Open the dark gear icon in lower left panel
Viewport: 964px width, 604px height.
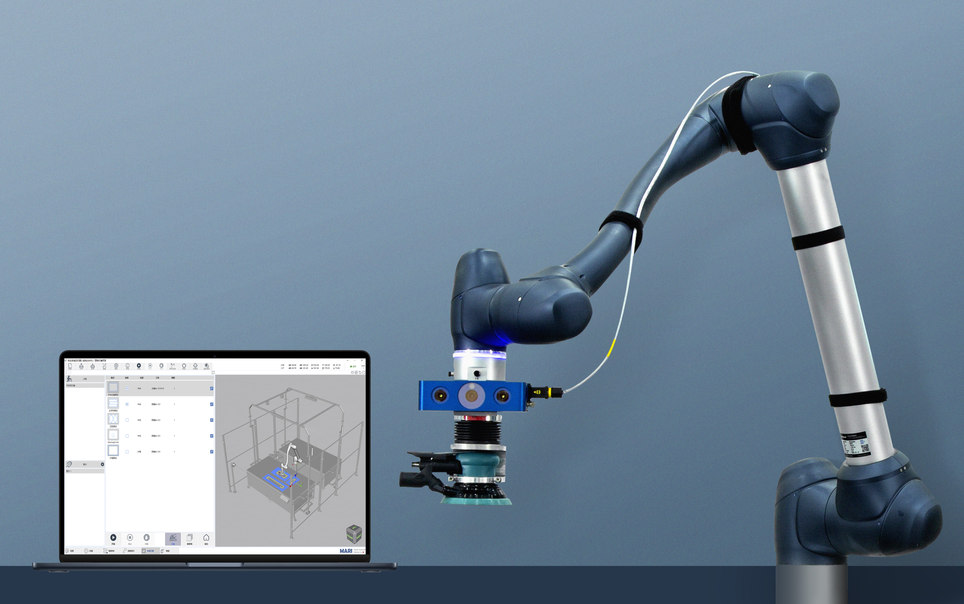[x=102, y=464]
